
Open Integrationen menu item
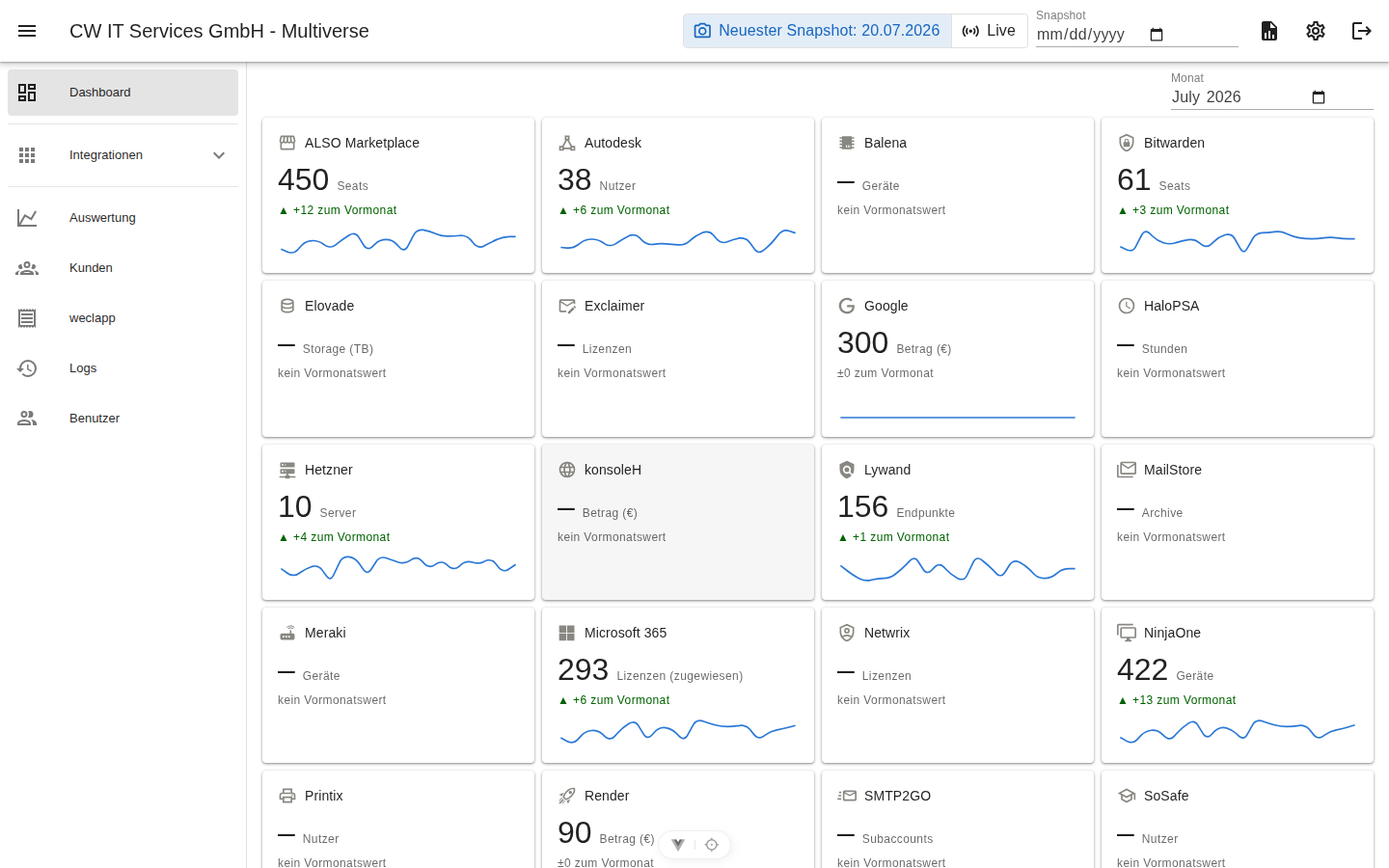coord(123,155)
